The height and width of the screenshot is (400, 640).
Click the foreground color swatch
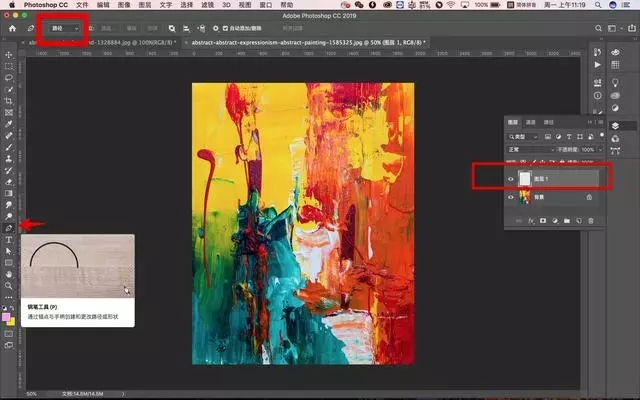6,316
